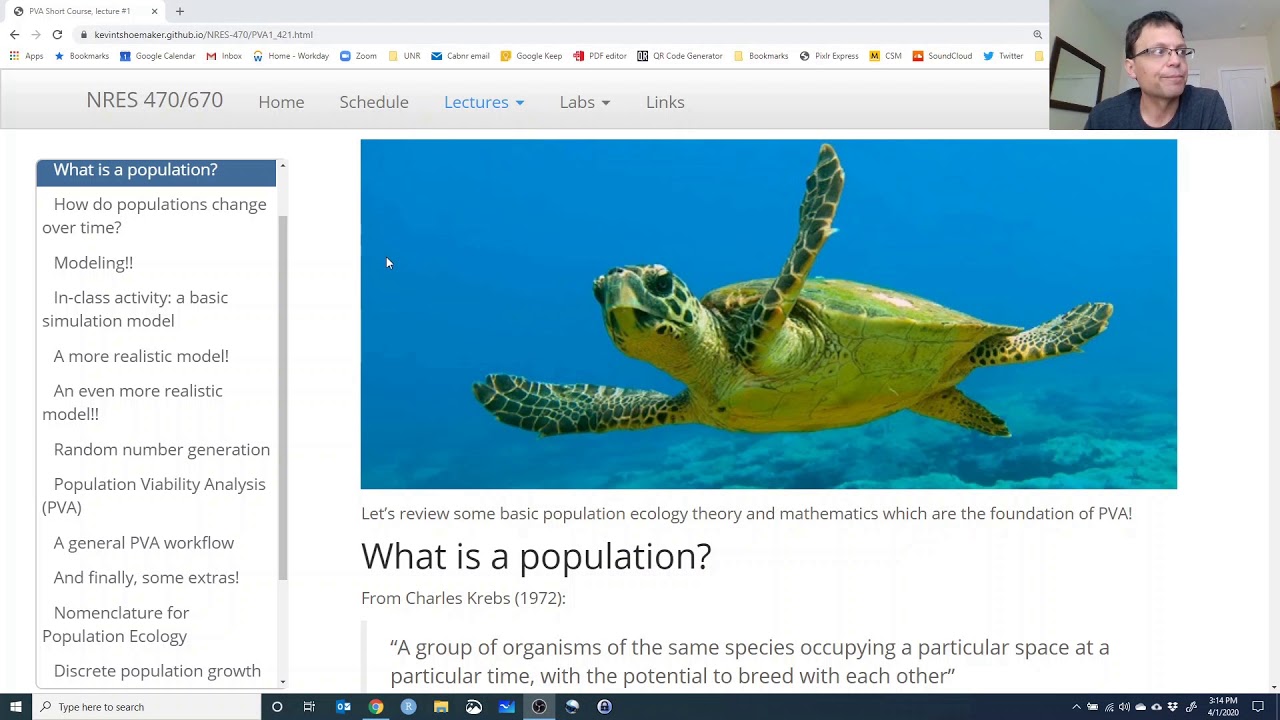Image resolution: width=1280 pixels, height=720 pixels.
Task: Expand the Lectures dropdown menu
Action: pyautogui.click(x=484, y=102)
